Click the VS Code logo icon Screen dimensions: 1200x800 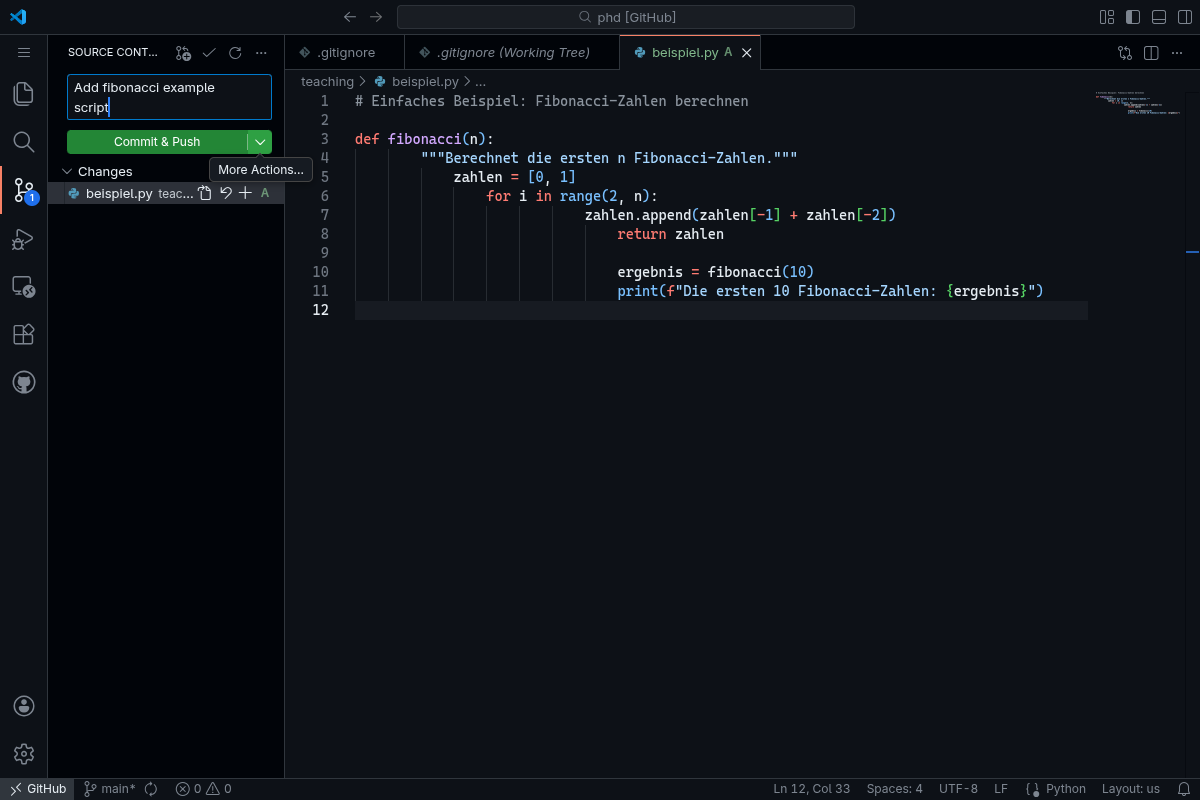pyautogui.click(x=18, y=16)
